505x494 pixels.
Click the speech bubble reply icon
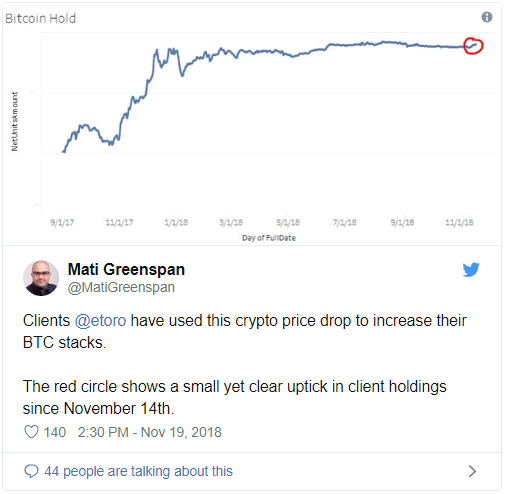(x=31, y=471)
